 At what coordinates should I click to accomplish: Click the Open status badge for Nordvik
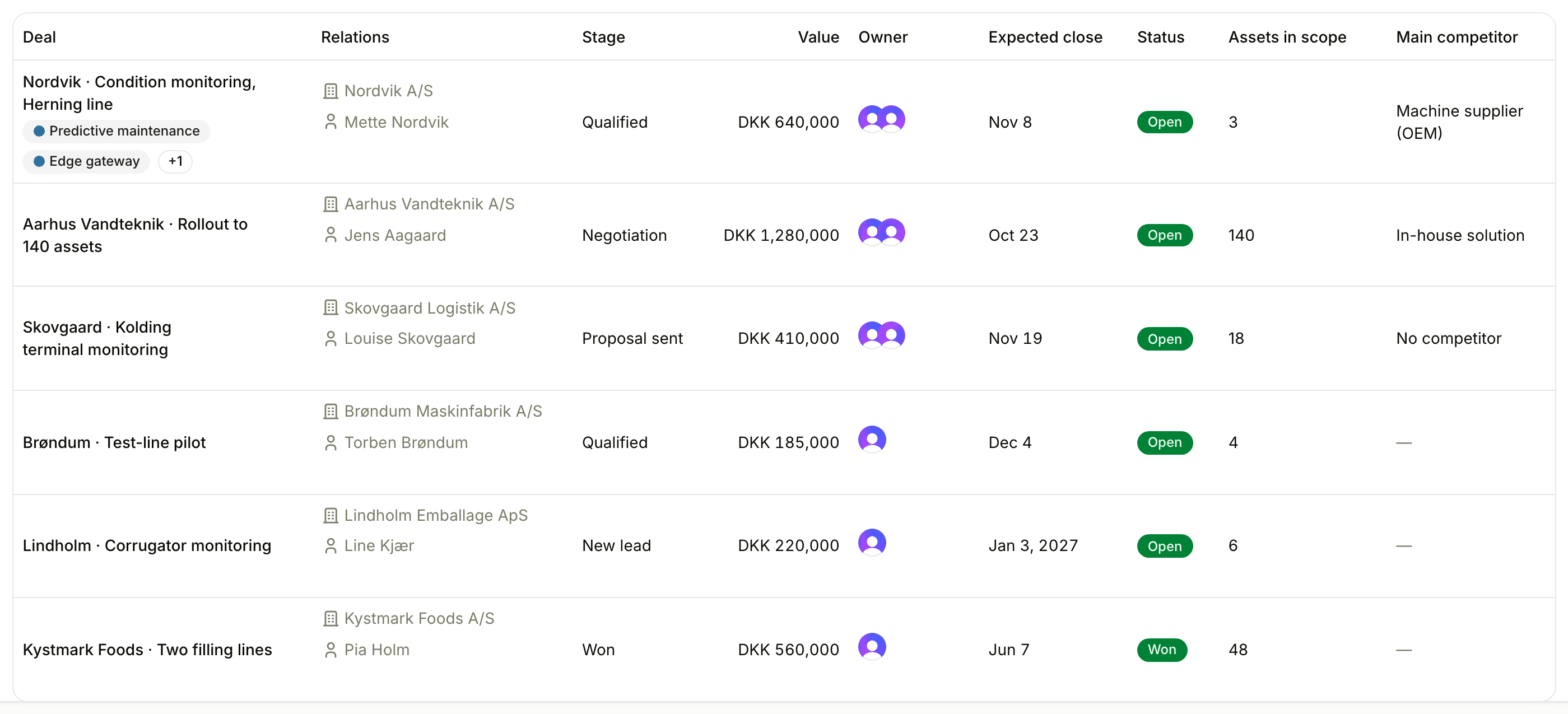[1165, 122]
